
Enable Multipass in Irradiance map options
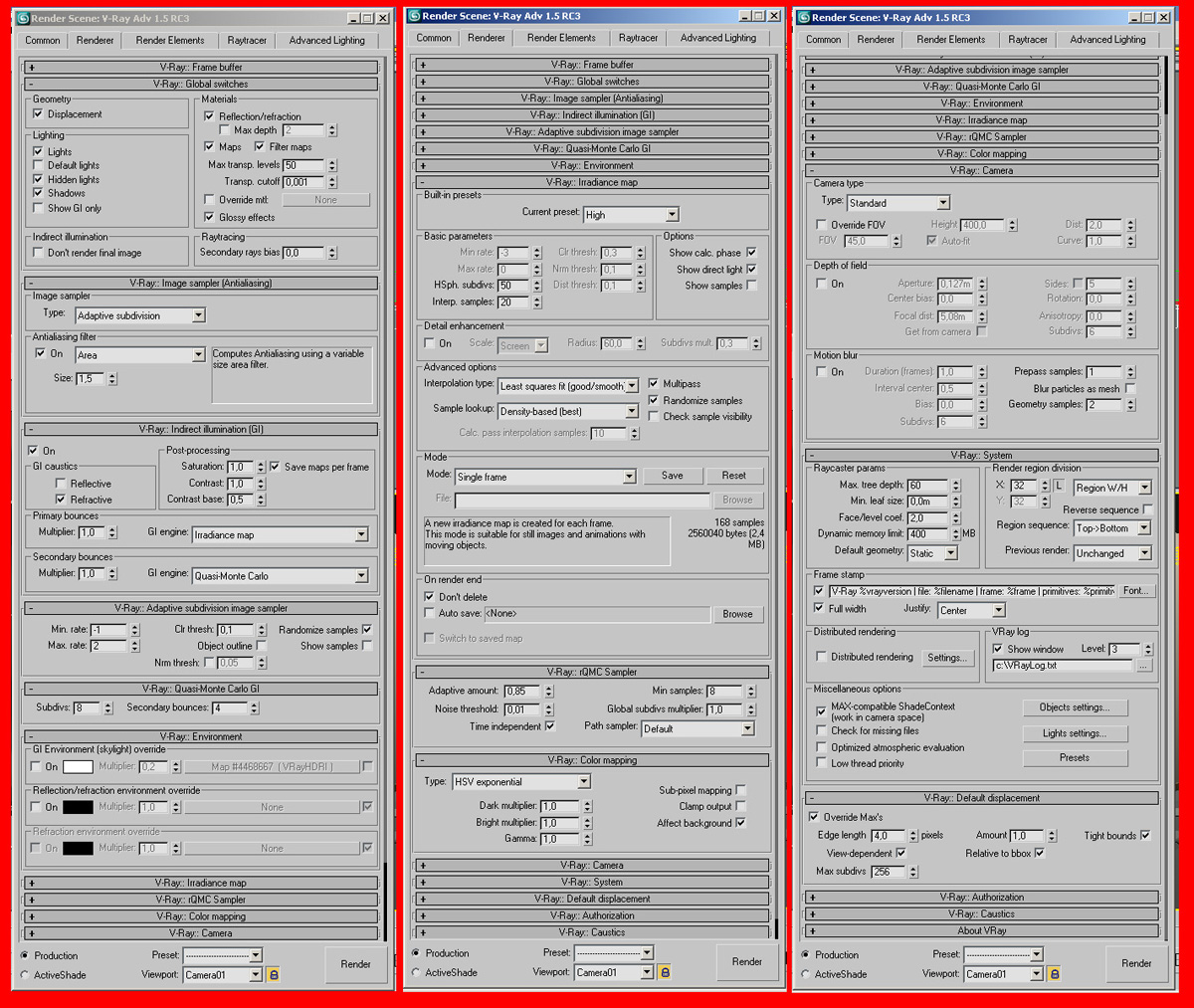click(653, 383)
